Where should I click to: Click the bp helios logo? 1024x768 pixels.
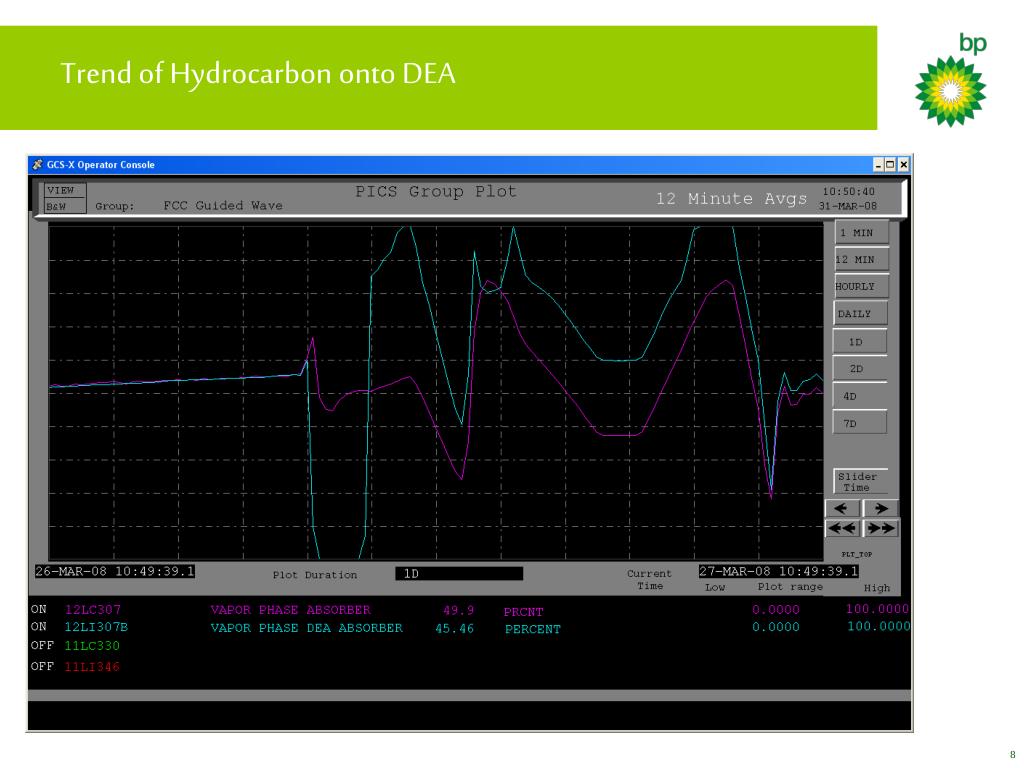point(951,91)
